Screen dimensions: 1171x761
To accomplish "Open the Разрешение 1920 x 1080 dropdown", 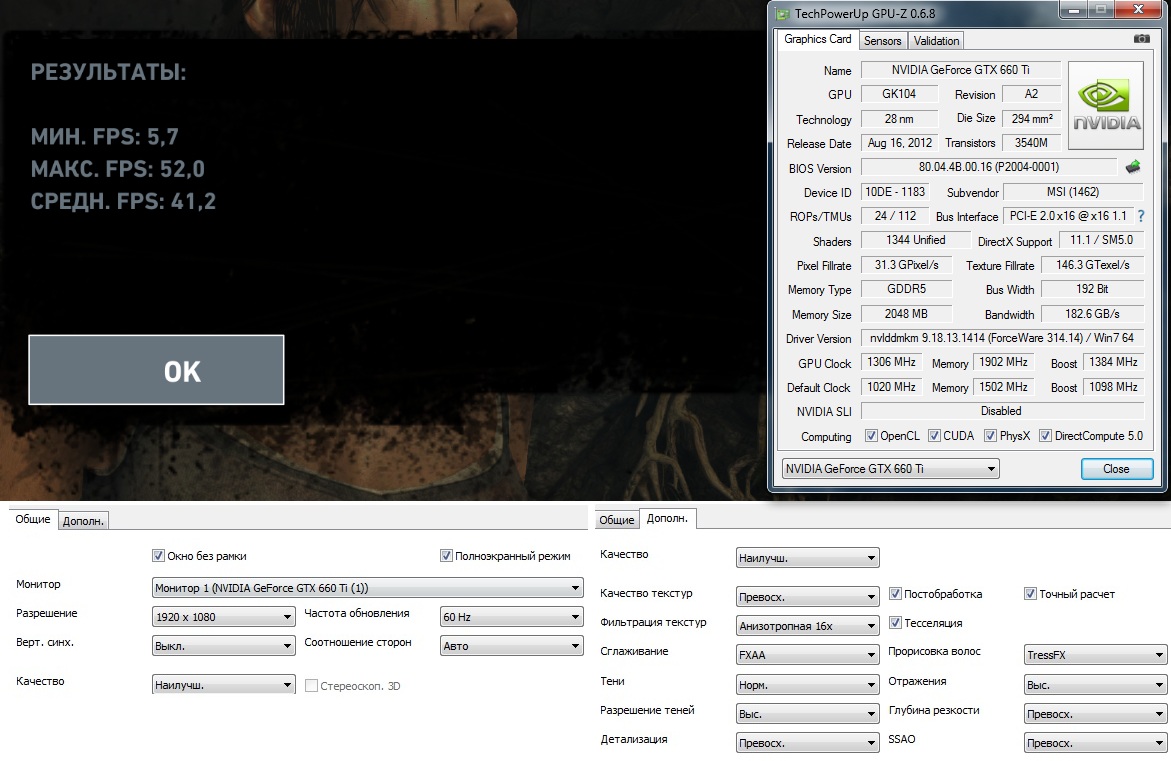I will pyautogui.click(x=223, y=617).
